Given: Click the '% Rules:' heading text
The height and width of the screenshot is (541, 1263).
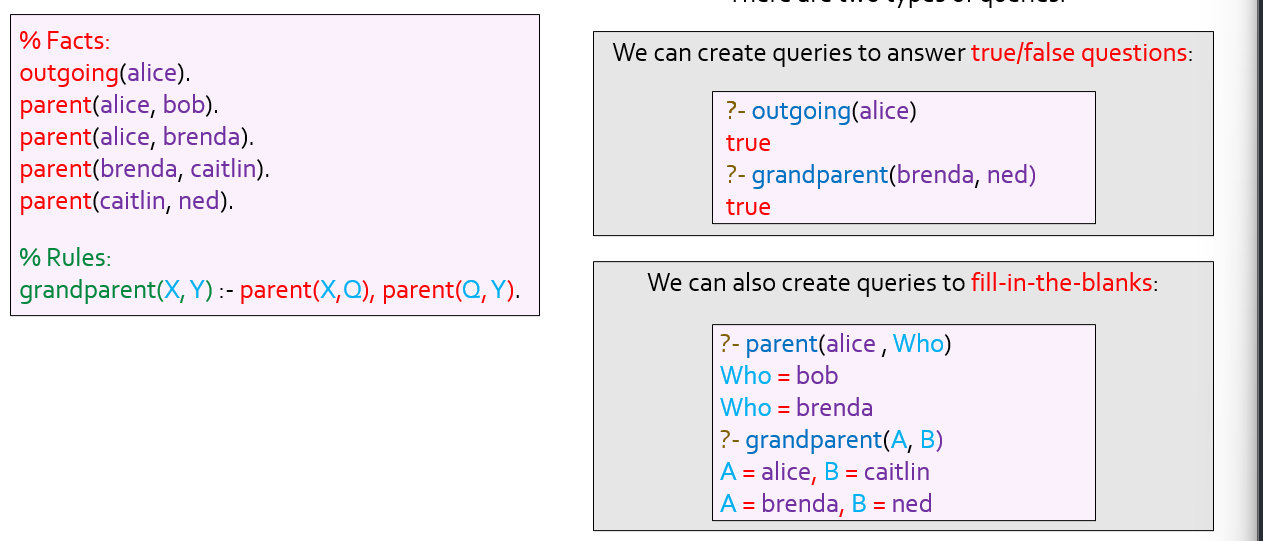Looking at the screenshot, I should click(65, 258).
